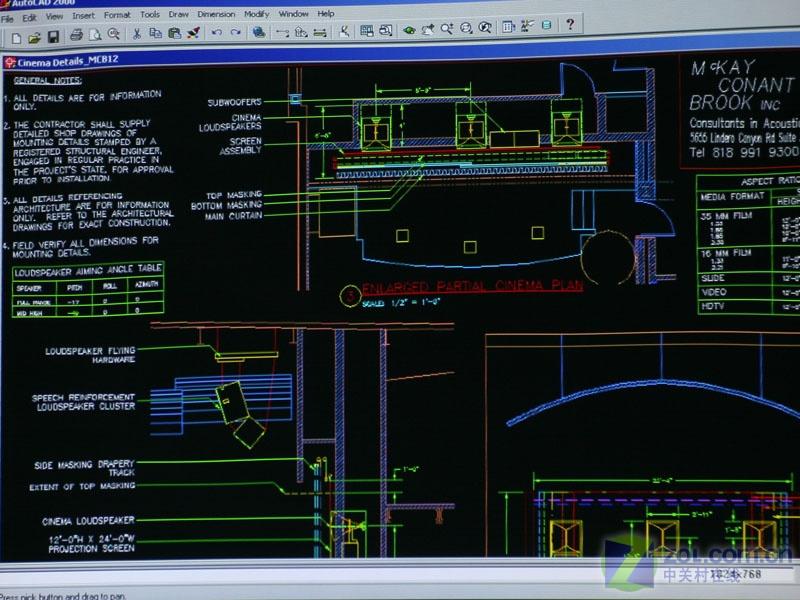This screenshot has width=800, height=600.
Task: Click the Open file folder icon
Action: pyautogui.click(x=35, y=38)
